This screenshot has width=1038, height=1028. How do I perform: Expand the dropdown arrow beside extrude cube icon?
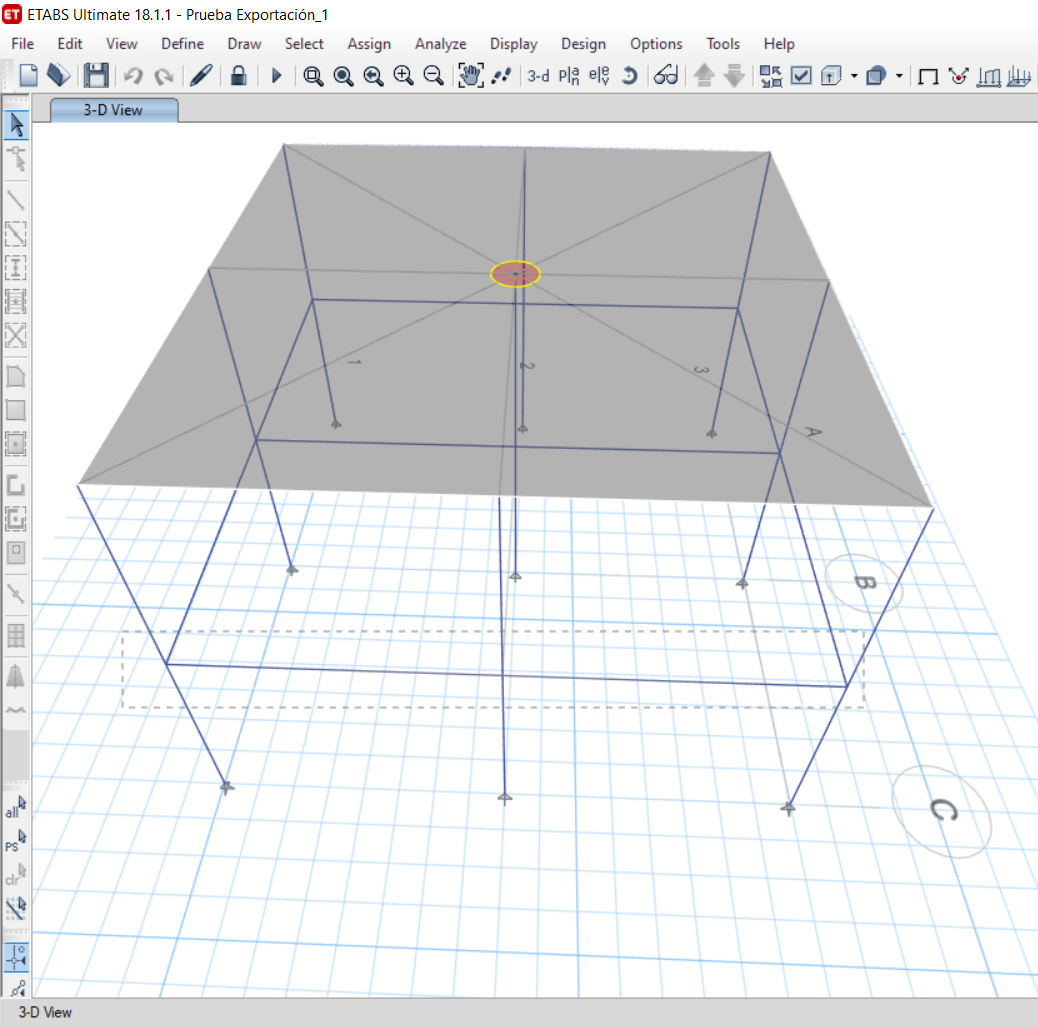[x=854, y=76]
